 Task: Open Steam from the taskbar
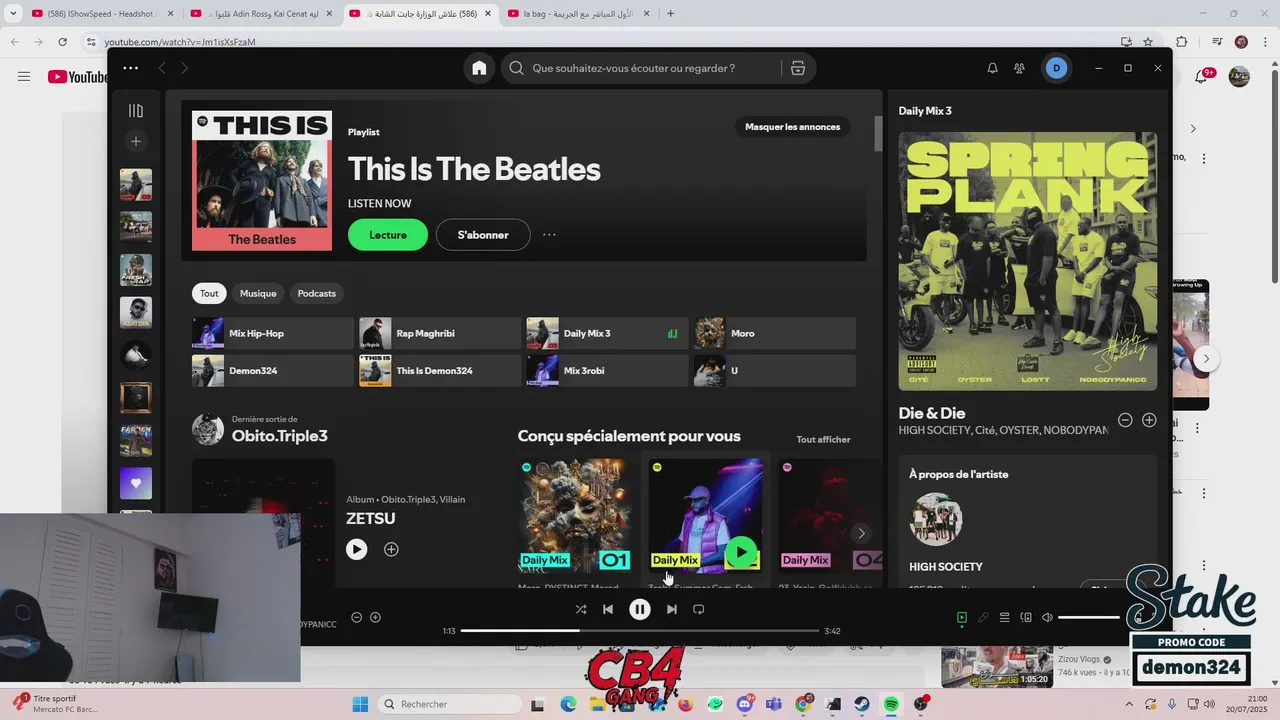point(862,704)
